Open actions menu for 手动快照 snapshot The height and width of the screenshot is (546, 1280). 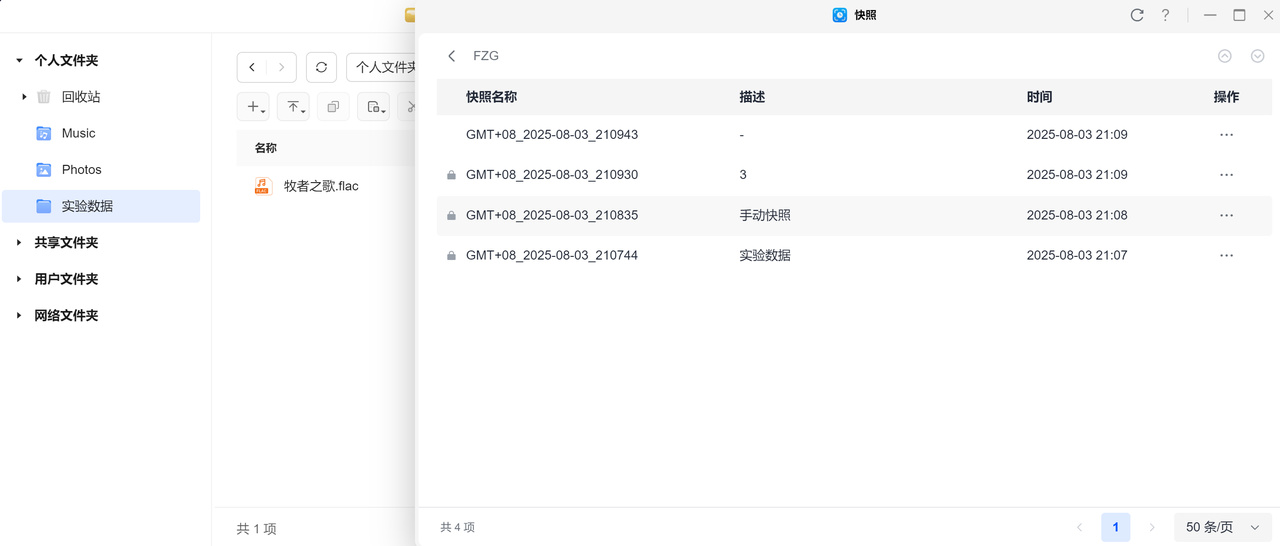click(x=1226, y=215)
